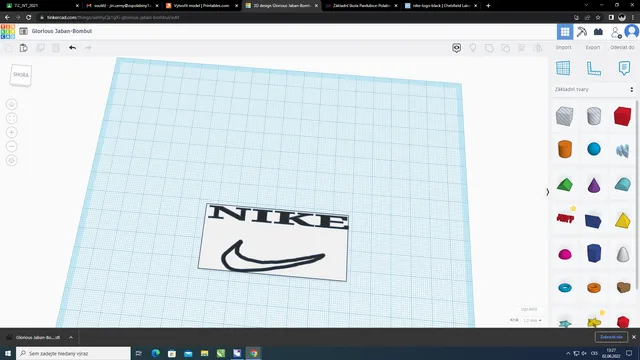
Task: Click the Export button
Action: [x=593, y=47]
